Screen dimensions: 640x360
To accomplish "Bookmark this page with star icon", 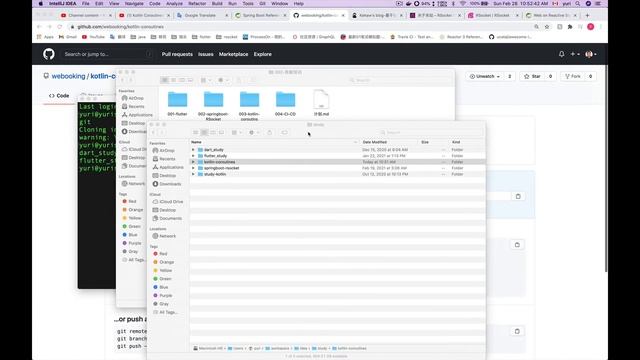I will [x=547, y=27].
